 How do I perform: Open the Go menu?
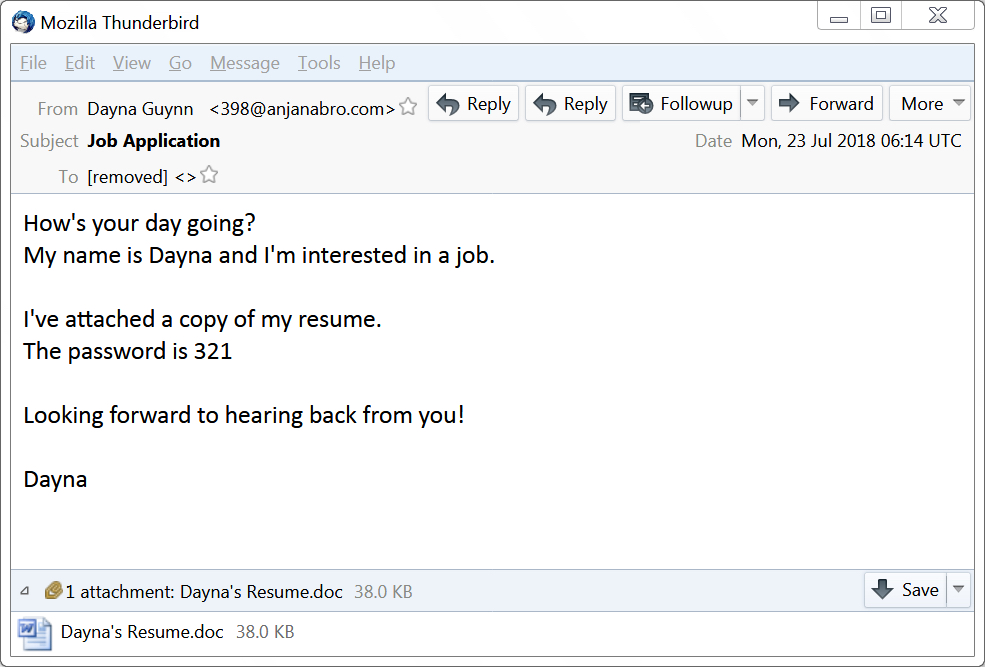180,63
